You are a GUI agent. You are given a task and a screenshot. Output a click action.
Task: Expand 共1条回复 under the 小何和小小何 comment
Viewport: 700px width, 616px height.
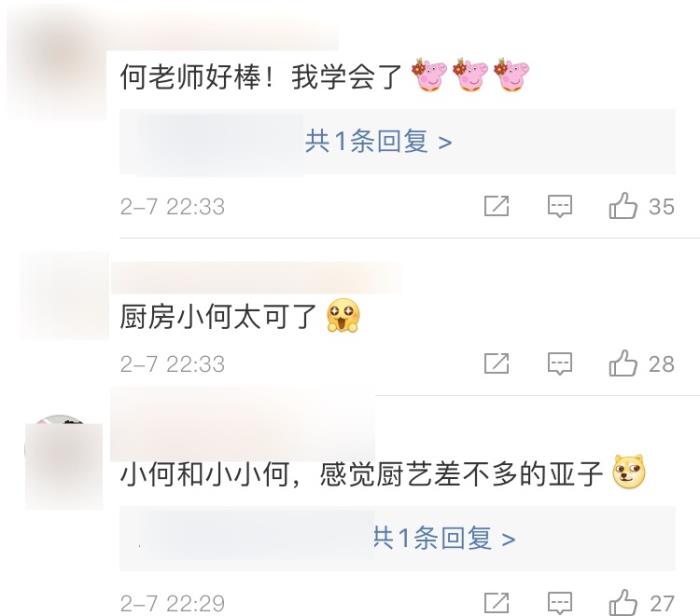click(444, 538)
